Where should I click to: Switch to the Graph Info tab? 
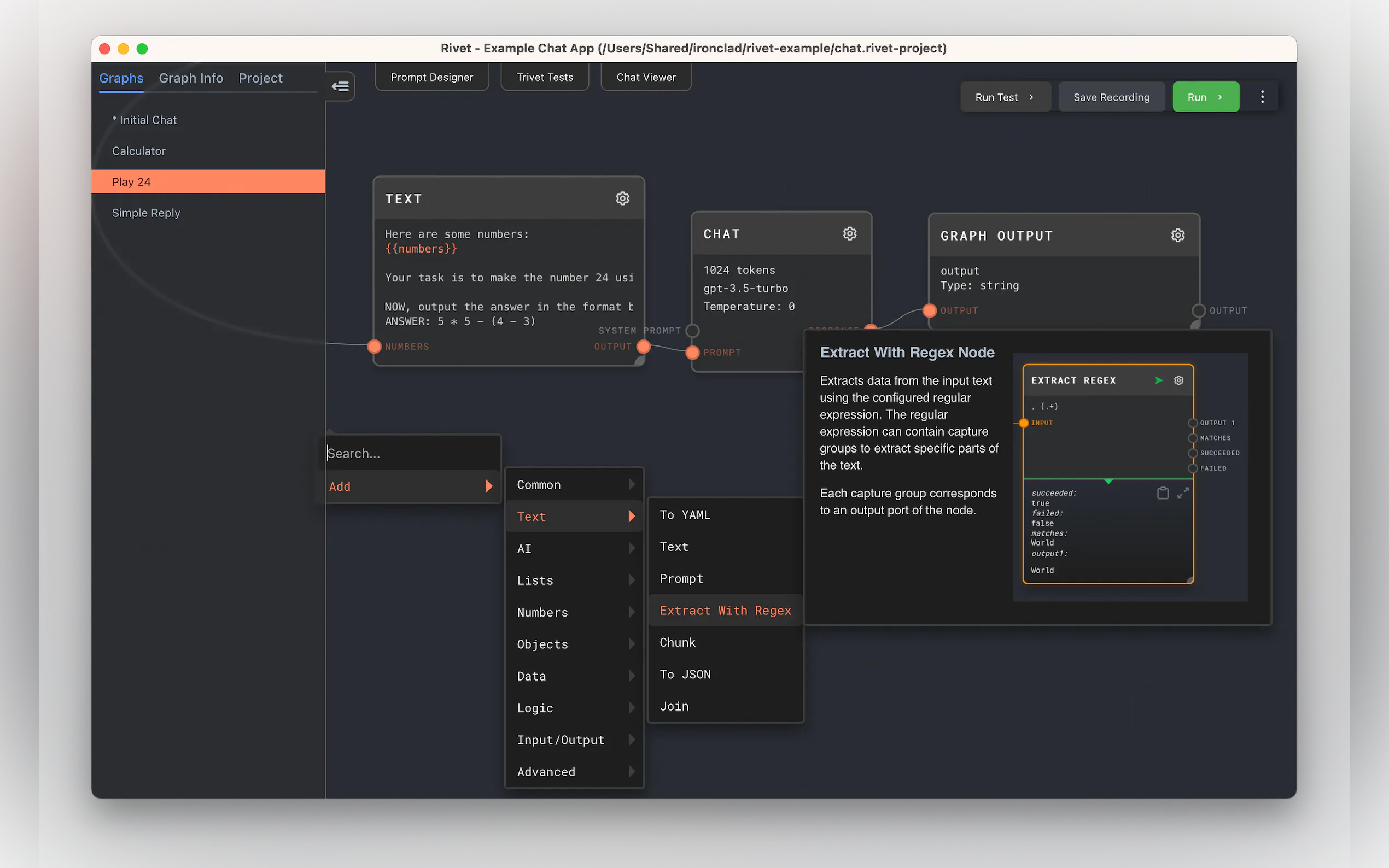click(191, 78)
